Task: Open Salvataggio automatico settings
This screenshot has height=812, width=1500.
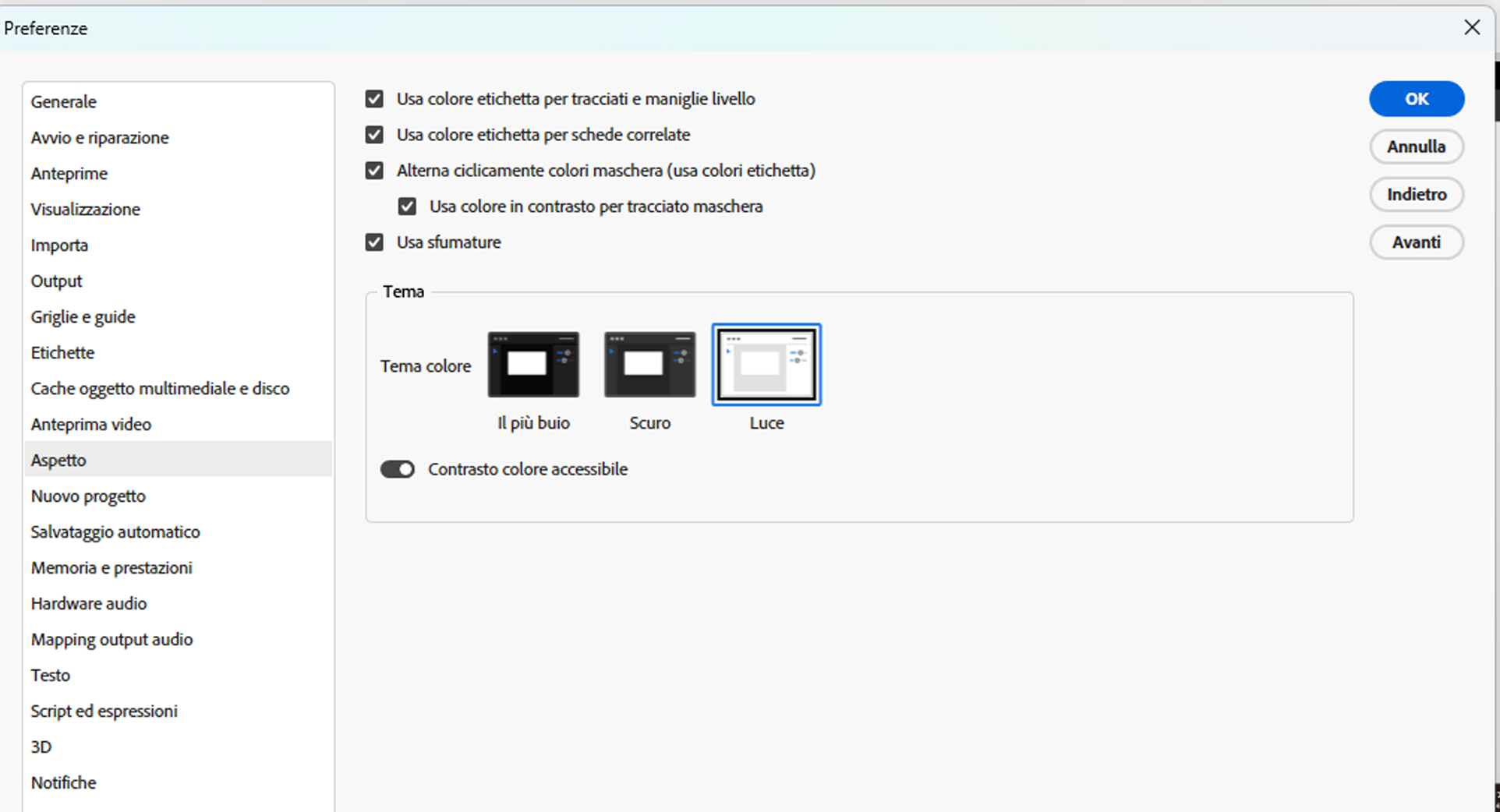Action: 178,532
